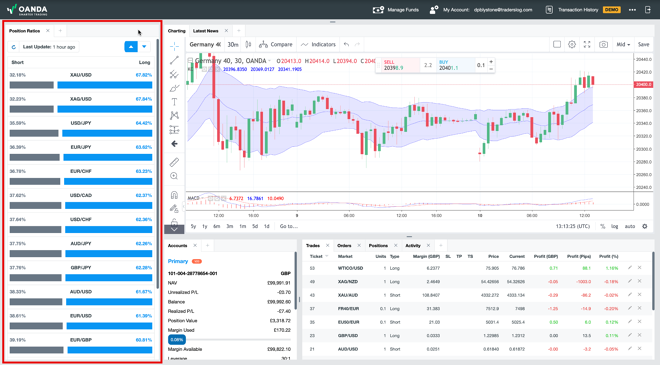The height and width of the screenshot is (365, 660).
Task: Open the Orders tab
Action: pyautogui.click(x=344, y=245)
